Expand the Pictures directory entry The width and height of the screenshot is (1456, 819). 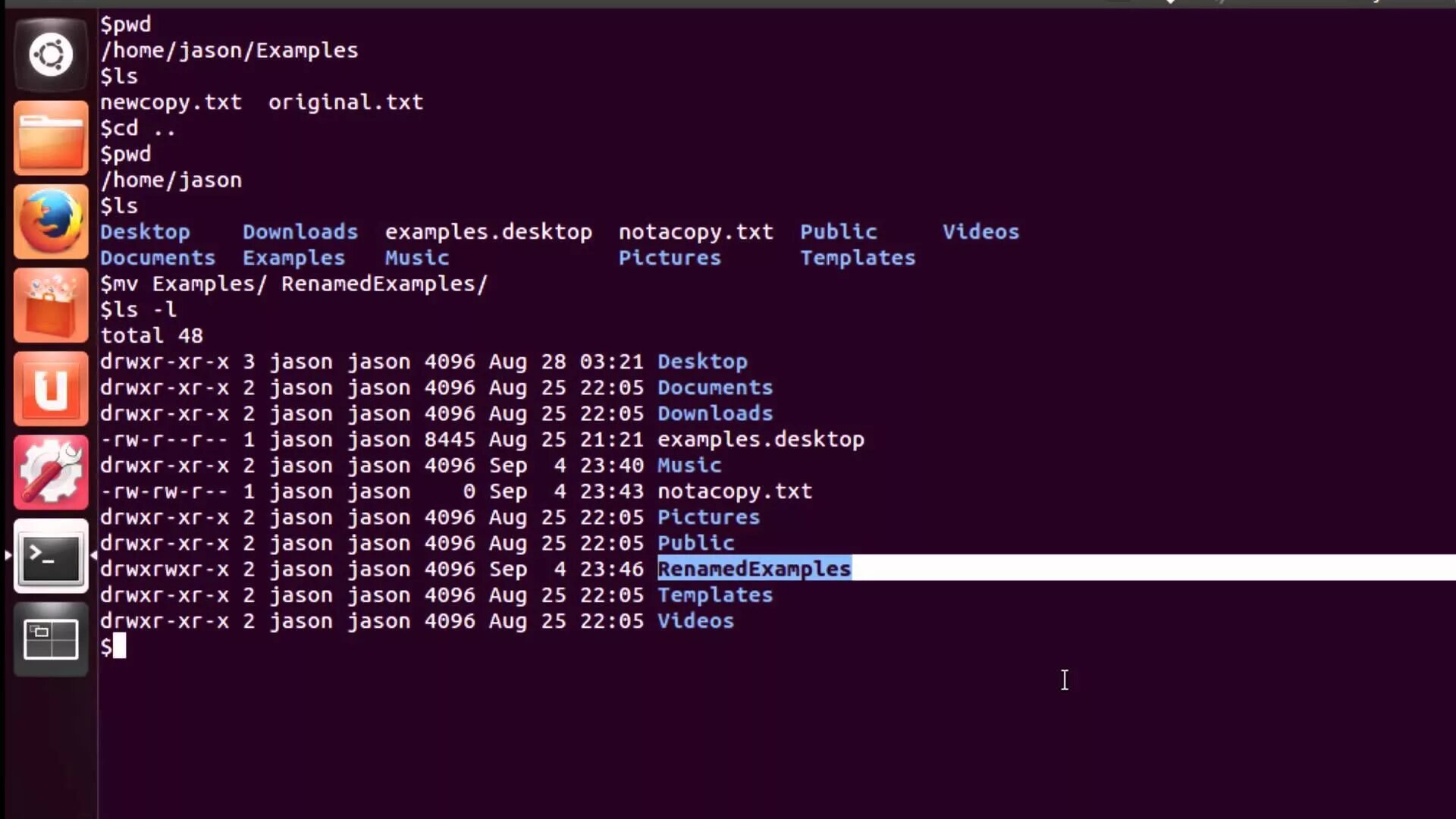tap(709, 517)
